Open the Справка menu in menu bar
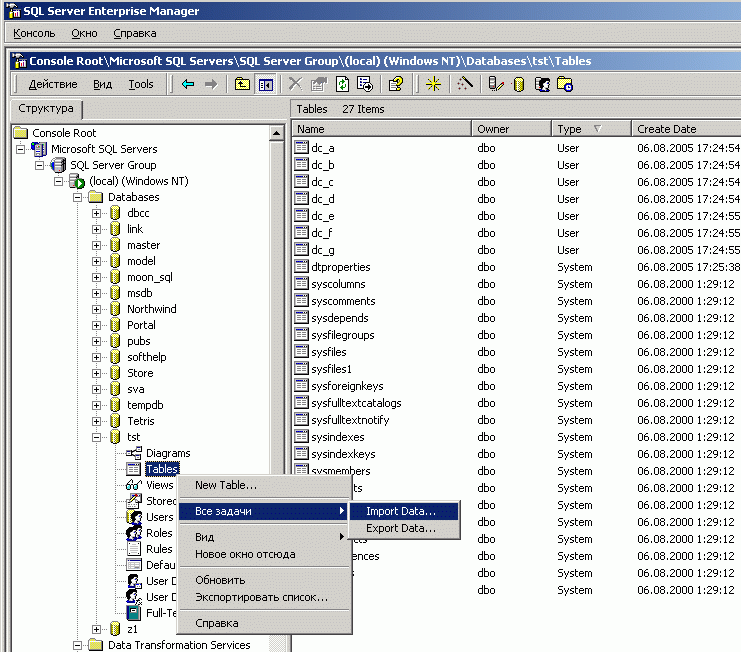The image size is (741, 652). pyautogui.click(x=135, y=34)
